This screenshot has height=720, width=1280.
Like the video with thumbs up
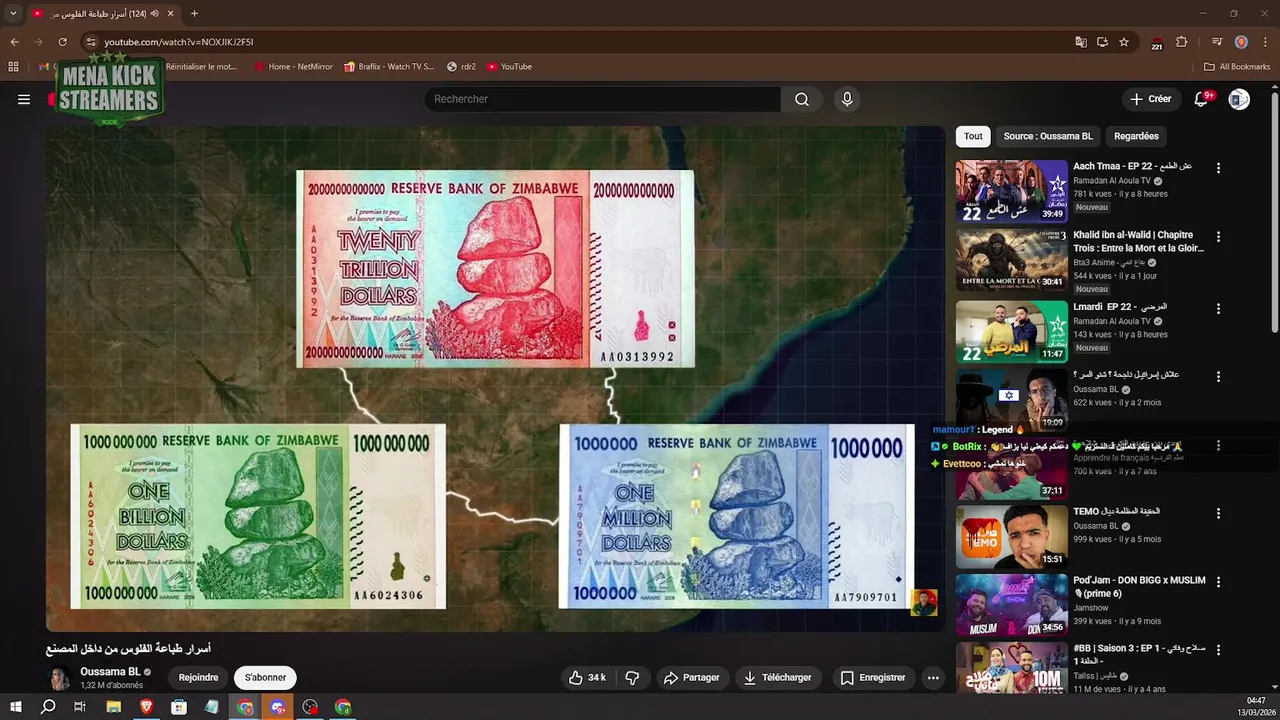pyautogui.click(x=588, y=677)
